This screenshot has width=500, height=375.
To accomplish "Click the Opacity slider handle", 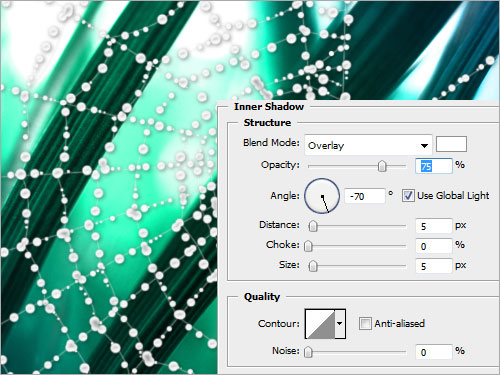I will pyautogui.click(x=382, y=165).
